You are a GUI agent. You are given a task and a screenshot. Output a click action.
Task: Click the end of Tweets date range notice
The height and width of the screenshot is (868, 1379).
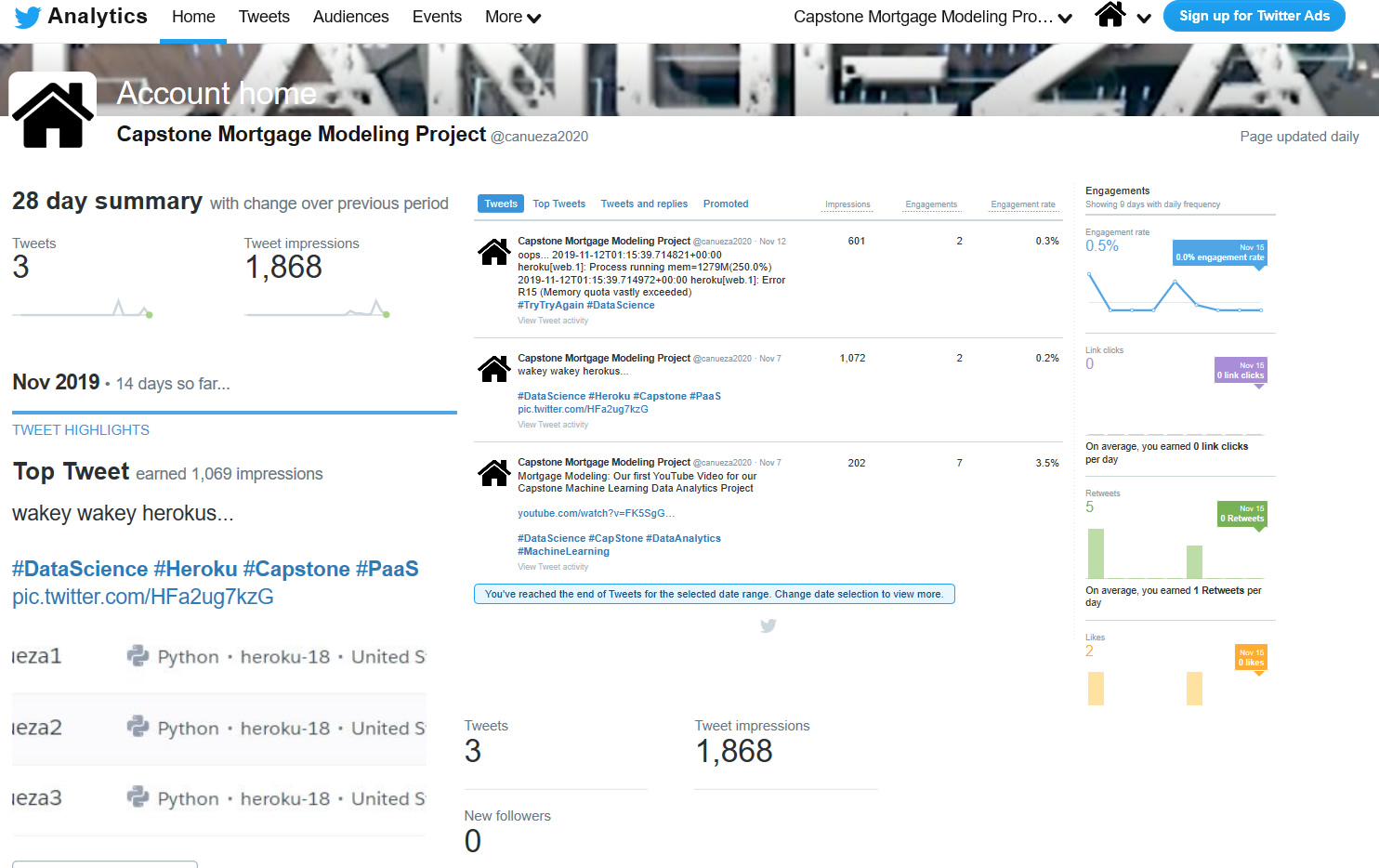pyautogui.click(x=714, y=594)
